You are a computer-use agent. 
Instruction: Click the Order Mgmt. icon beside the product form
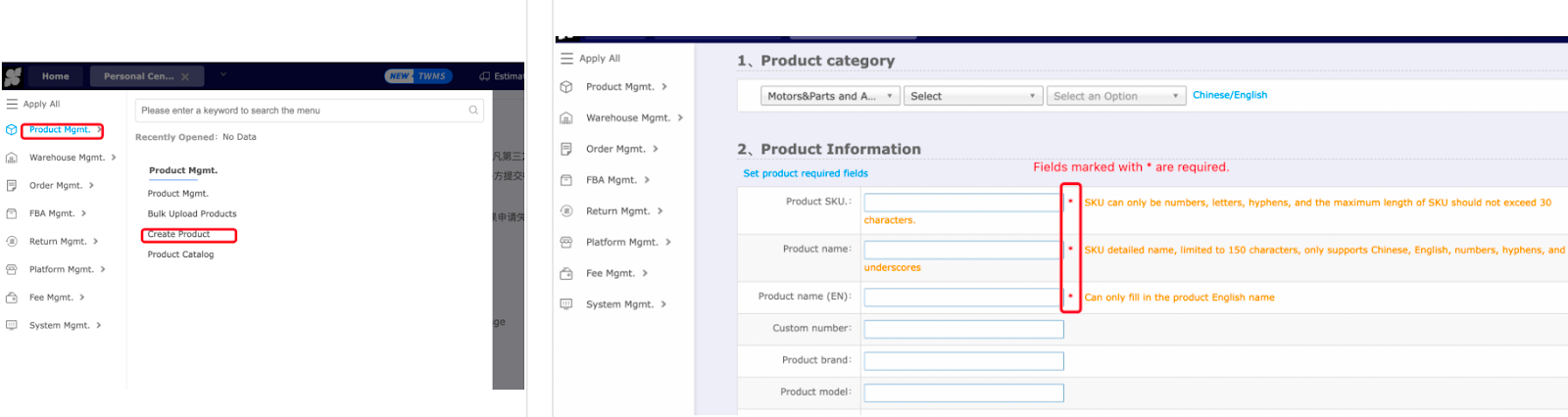[565, 150]
